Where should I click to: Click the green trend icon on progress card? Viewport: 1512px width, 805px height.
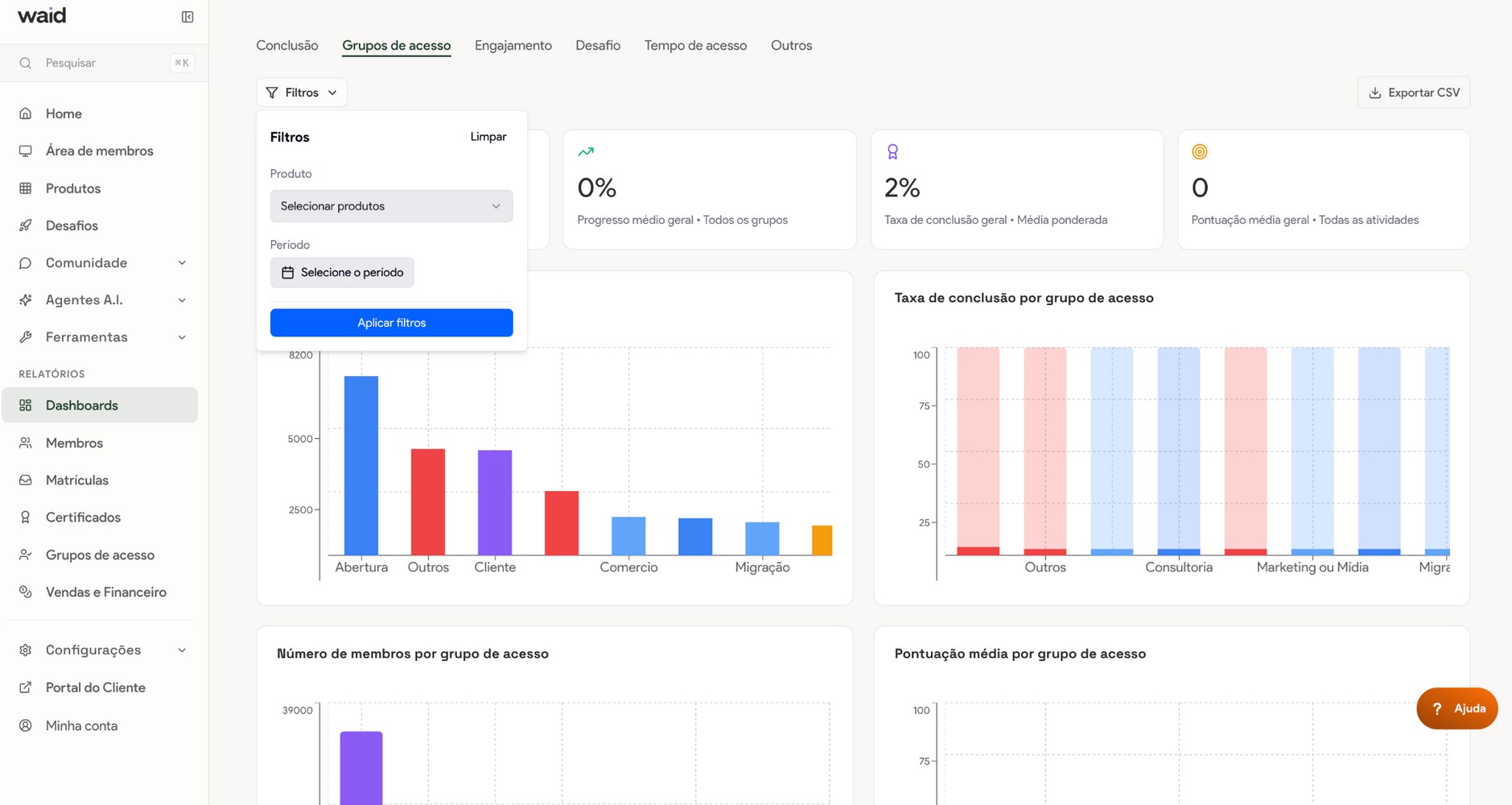(586, 151)
